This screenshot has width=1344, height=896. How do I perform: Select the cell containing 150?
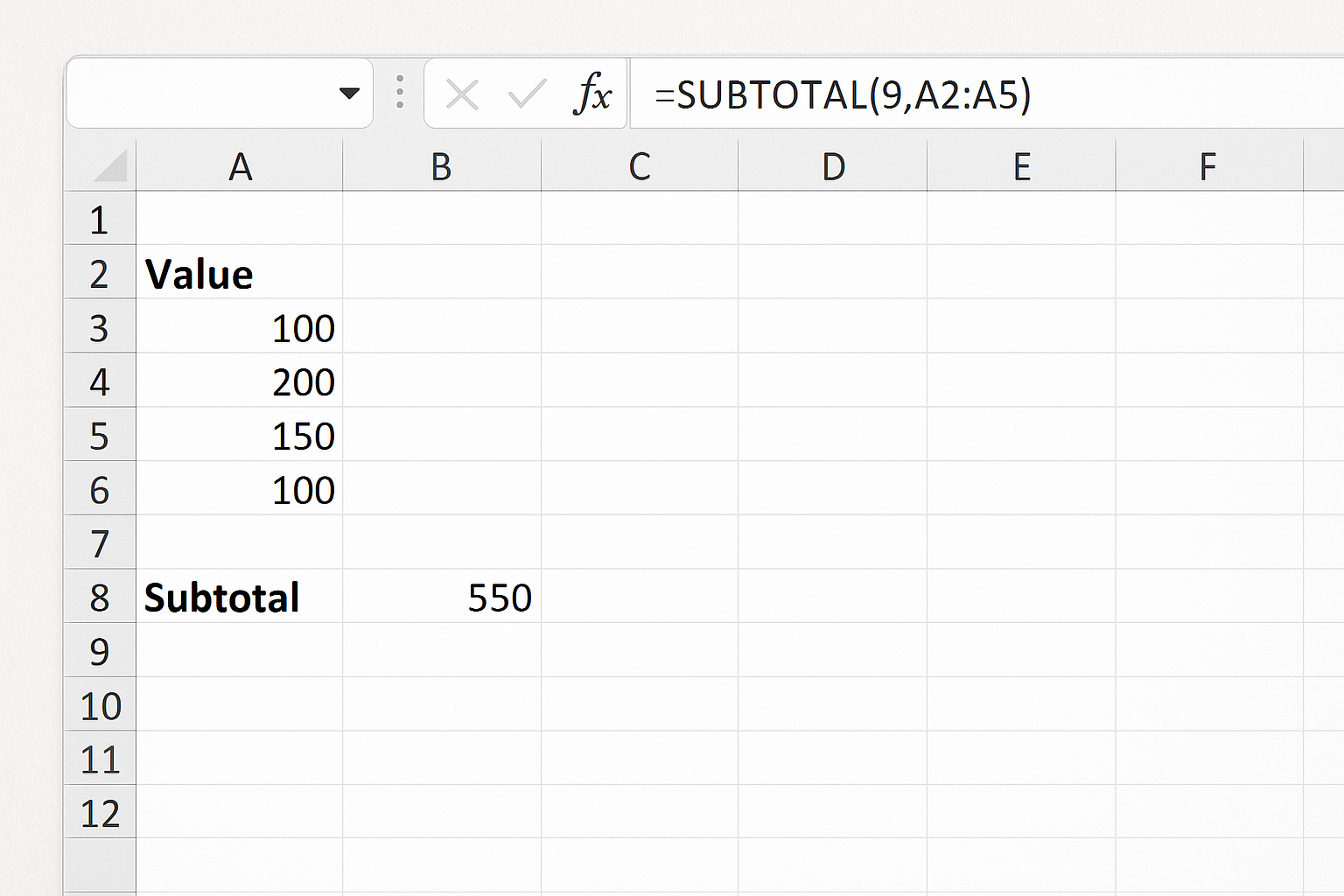point(239,437)
